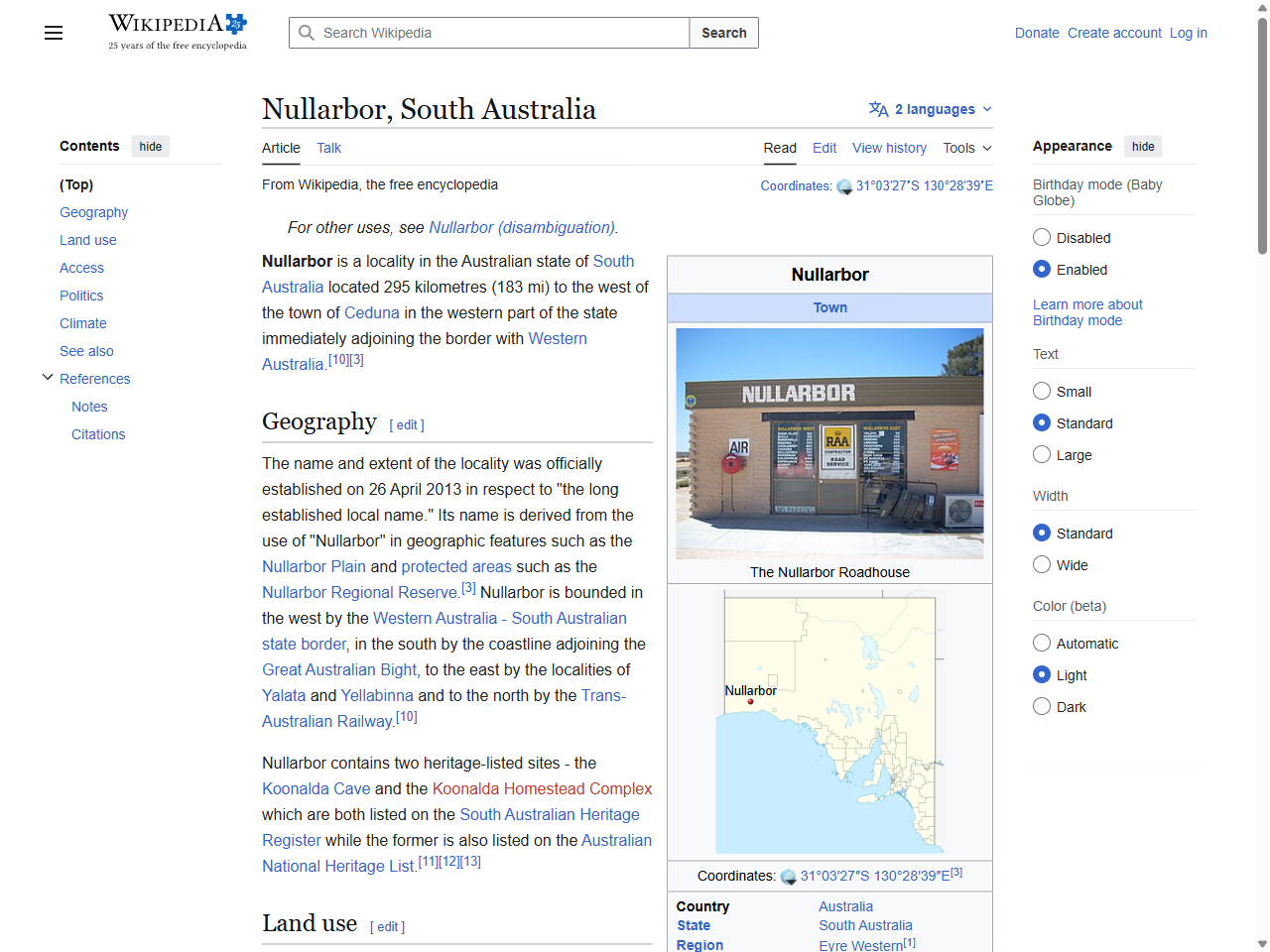Open Nullarbor Plain link
The image size is (1270, 952).
coord(314,566)
